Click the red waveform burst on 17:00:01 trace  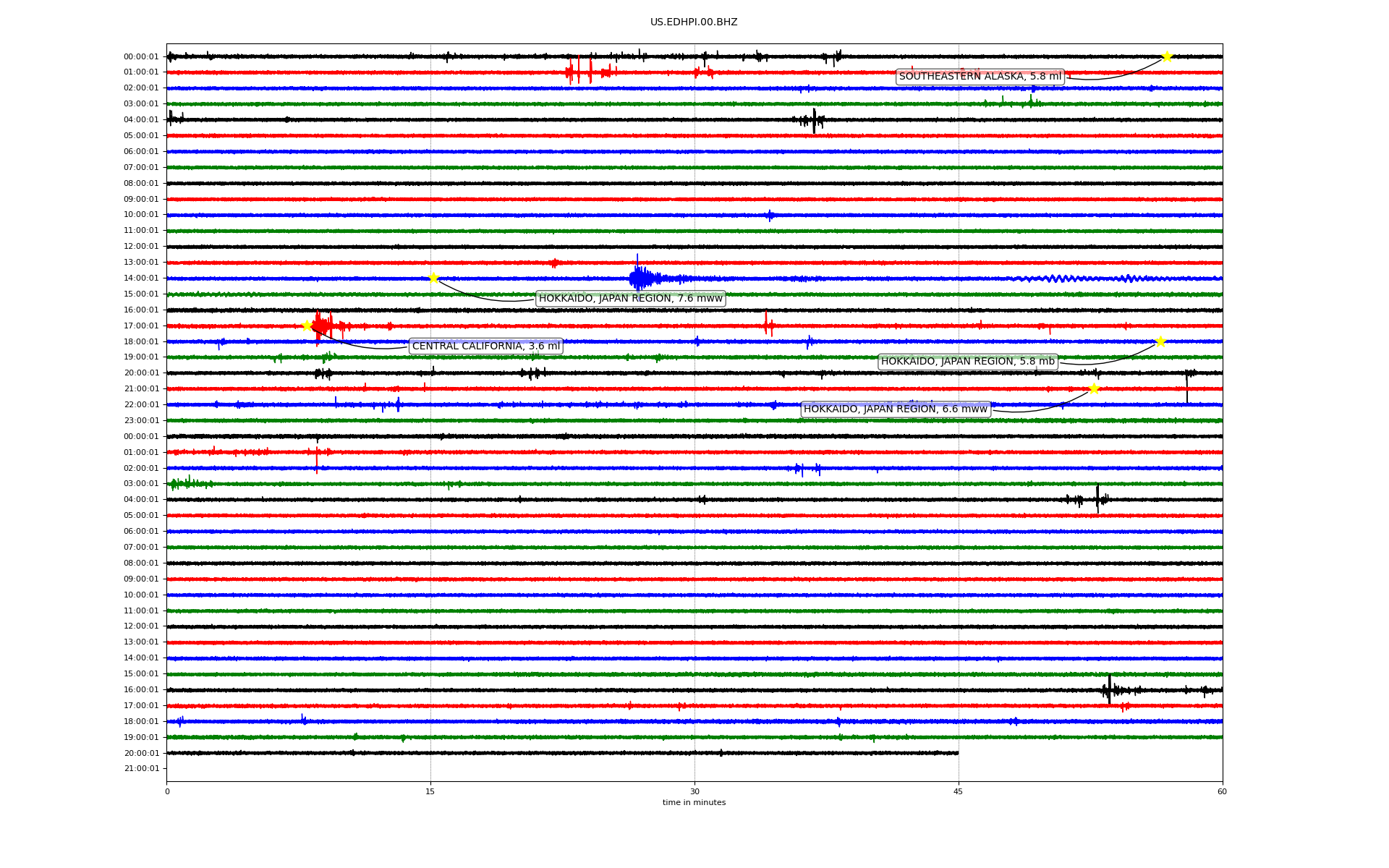click(x=322, y=326)
